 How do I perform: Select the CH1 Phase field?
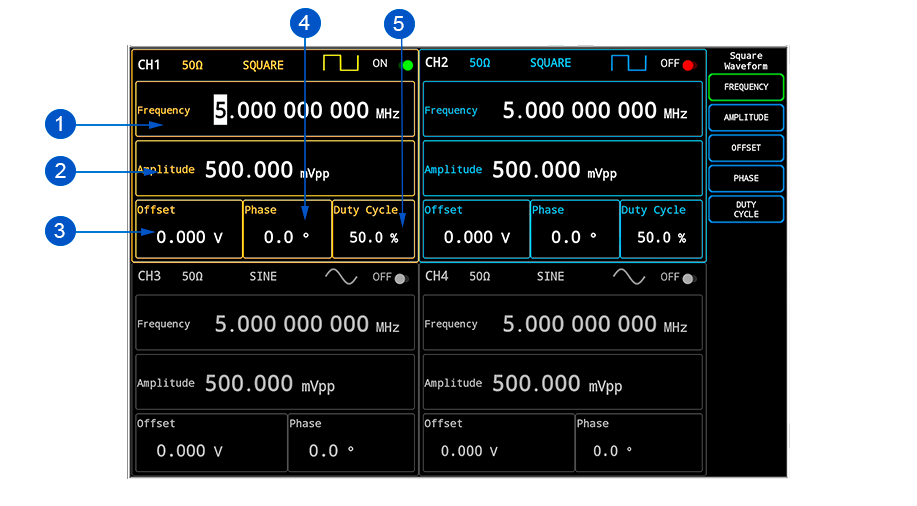coord(287,229)
